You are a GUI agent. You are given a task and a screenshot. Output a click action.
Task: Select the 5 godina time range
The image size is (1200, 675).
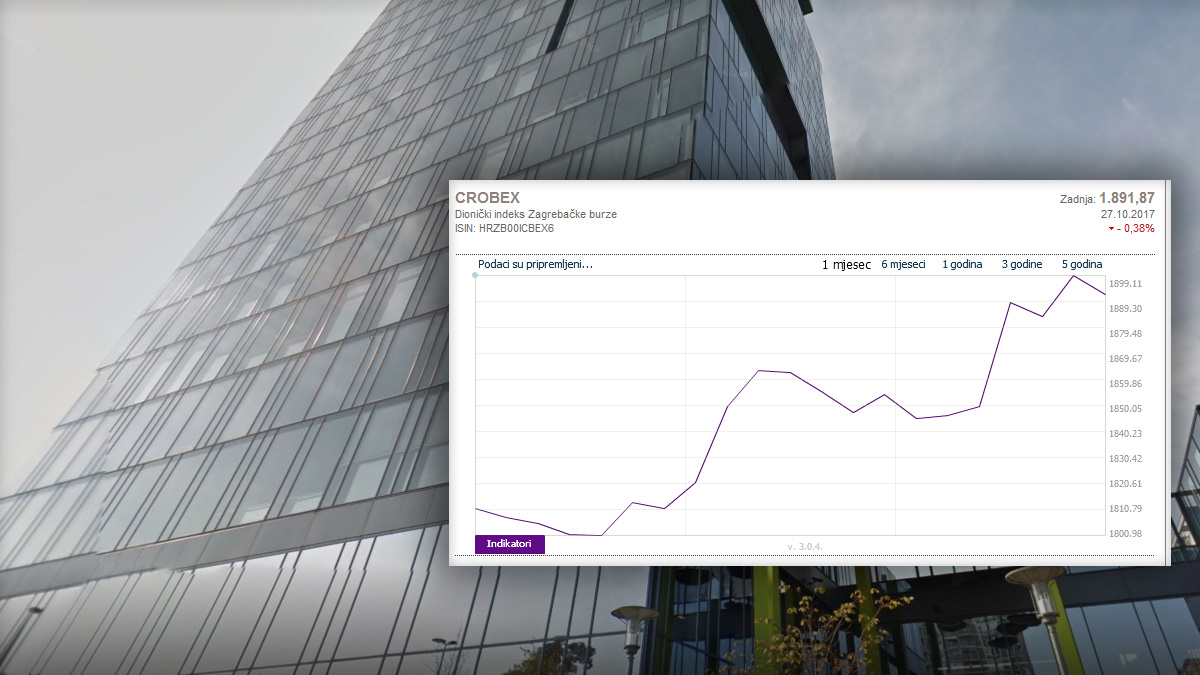click(1082, 265)
